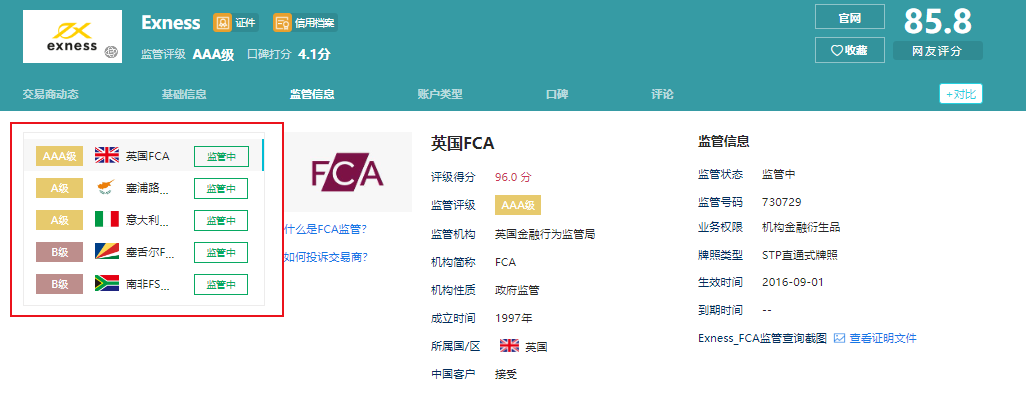1026x412 pixels.
Task: Click 监管中 status for 意大利 row
Action: 221,220
